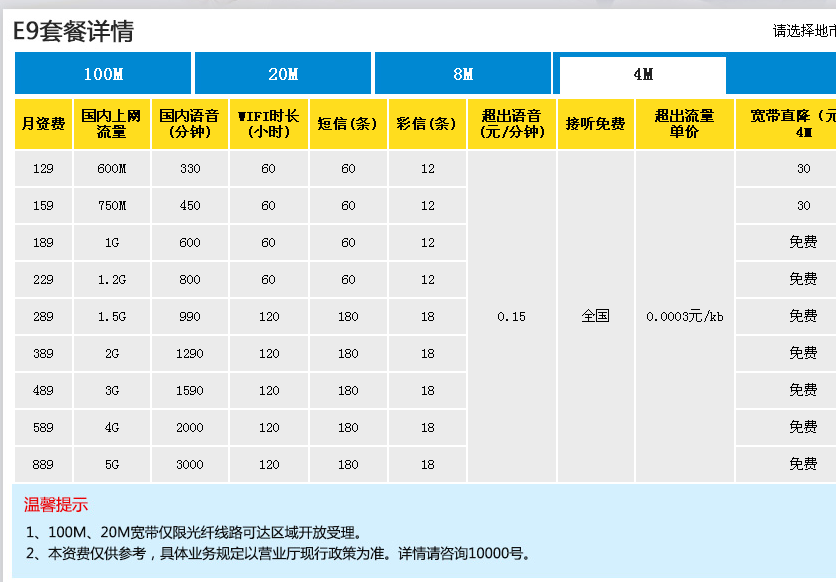Open the 8M broadband tab
Screen dimensions: 836x582
coord(462,74)
